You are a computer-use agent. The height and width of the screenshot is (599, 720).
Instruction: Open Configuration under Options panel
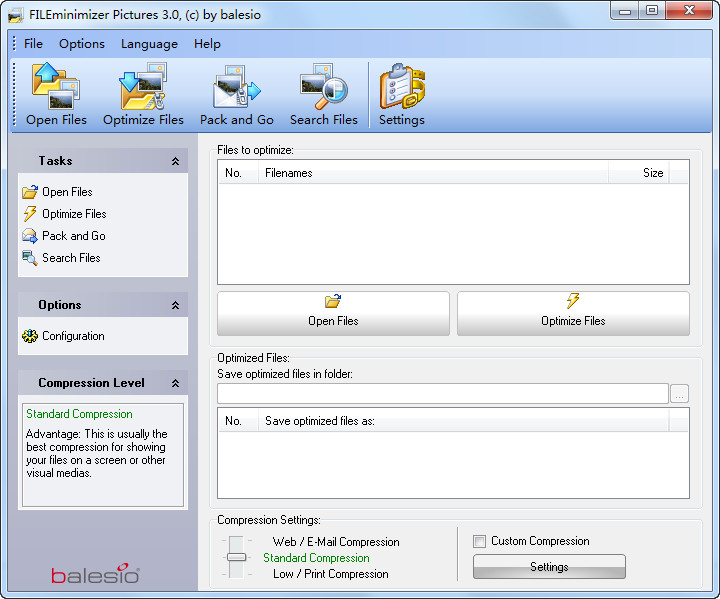(x=73, y=336)
